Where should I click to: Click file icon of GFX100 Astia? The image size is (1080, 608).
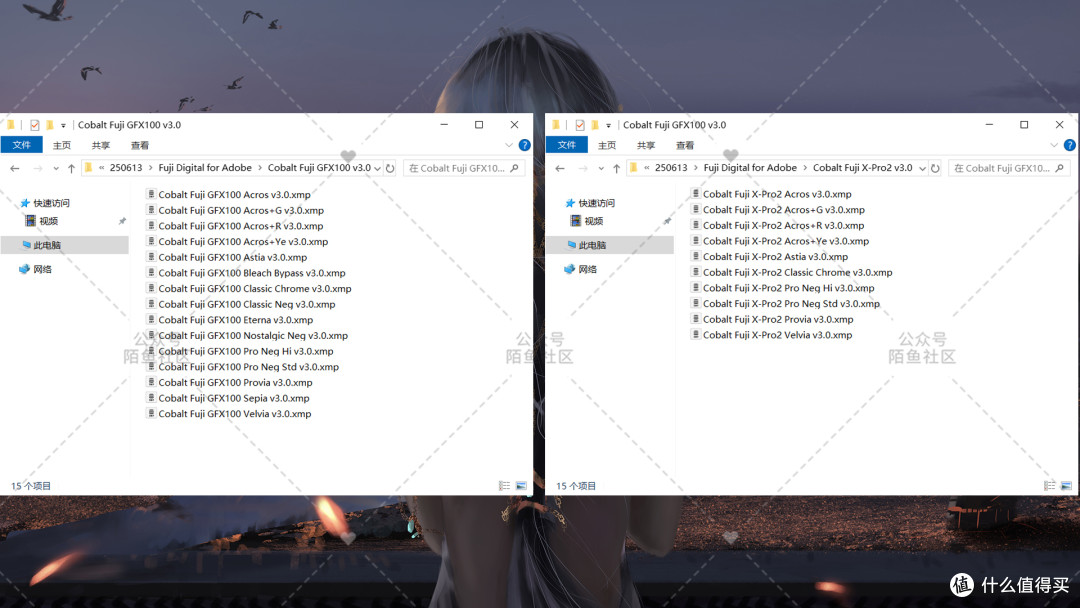tap(151, 256)
